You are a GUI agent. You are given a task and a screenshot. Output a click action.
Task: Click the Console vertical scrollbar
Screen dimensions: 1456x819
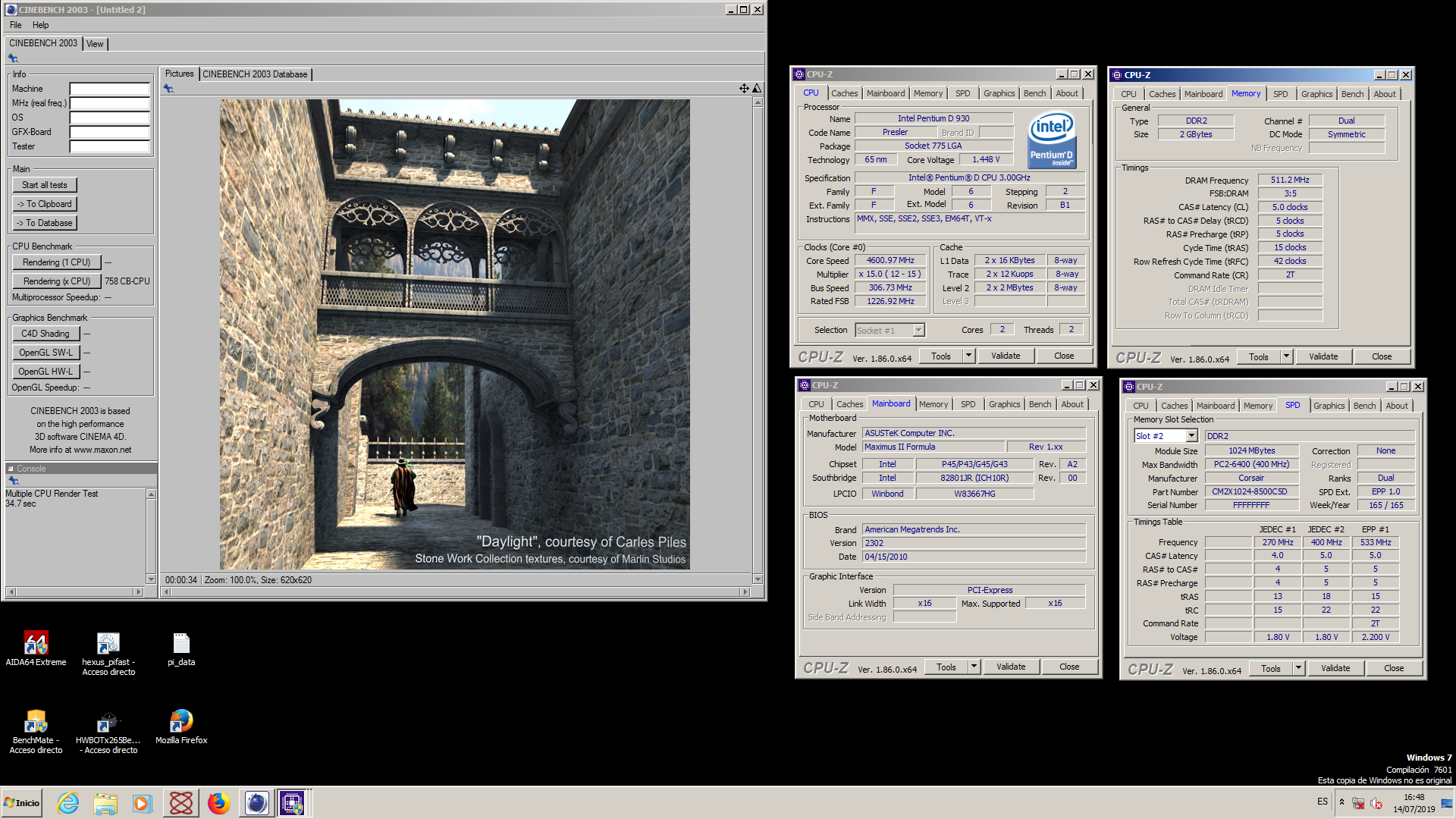pyautogui.click(x=151, y=537)
